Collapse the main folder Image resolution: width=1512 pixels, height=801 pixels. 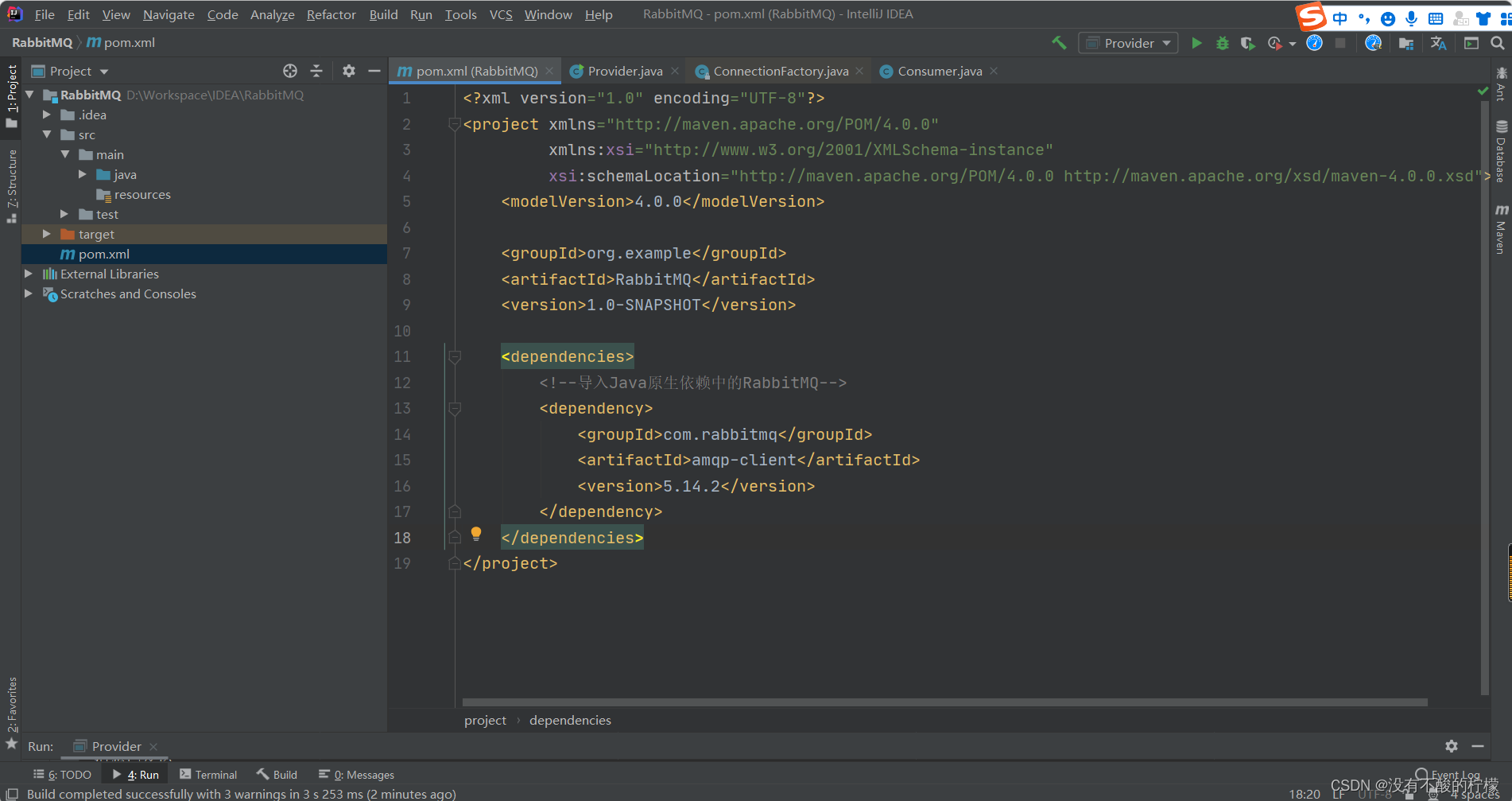(x=65, y=154)
